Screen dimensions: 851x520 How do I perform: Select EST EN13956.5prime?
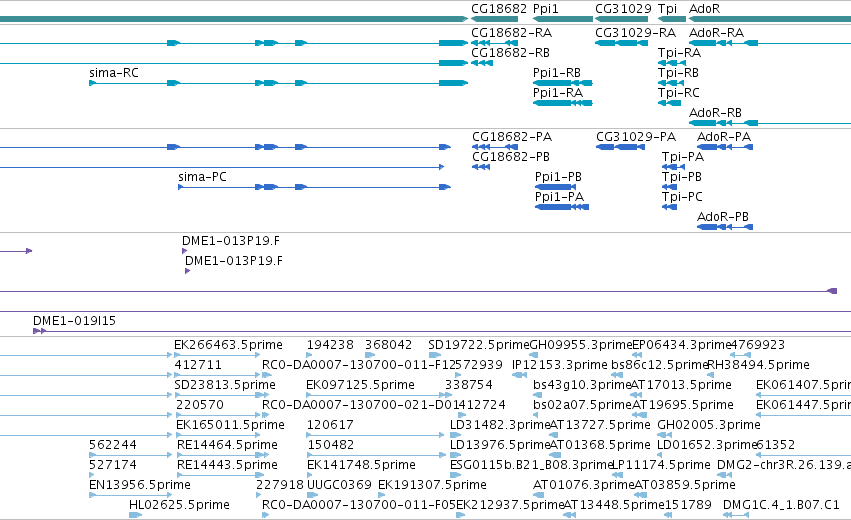pos(140,485)
